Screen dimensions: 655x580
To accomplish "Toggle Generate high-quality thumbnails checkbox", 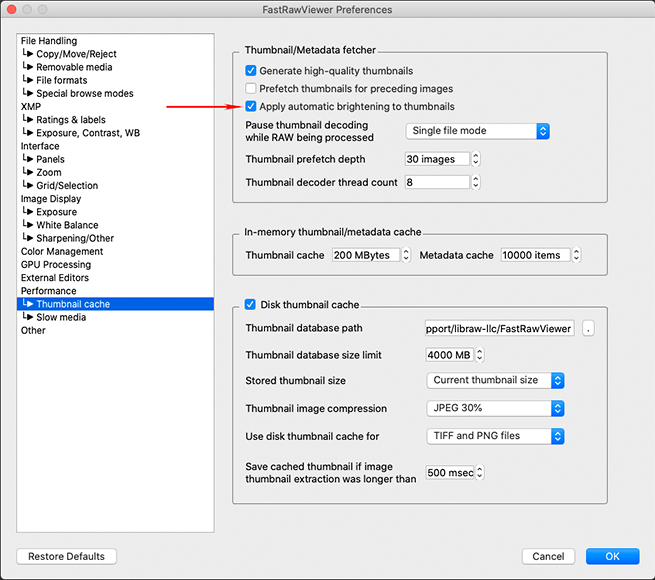I will [251, 71].
